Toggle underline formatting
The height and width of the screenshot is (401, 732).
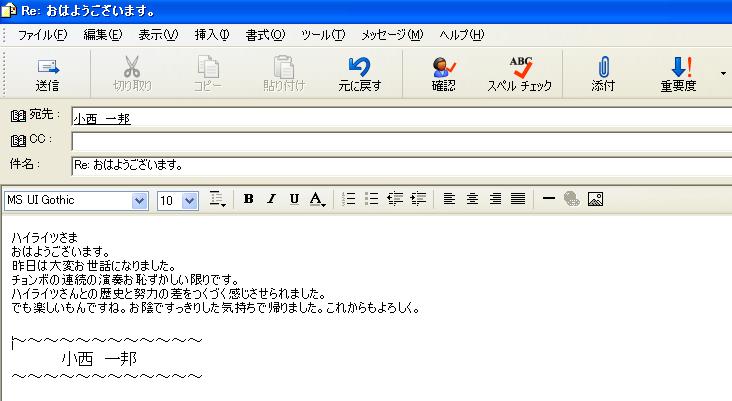tap(294, 200)
